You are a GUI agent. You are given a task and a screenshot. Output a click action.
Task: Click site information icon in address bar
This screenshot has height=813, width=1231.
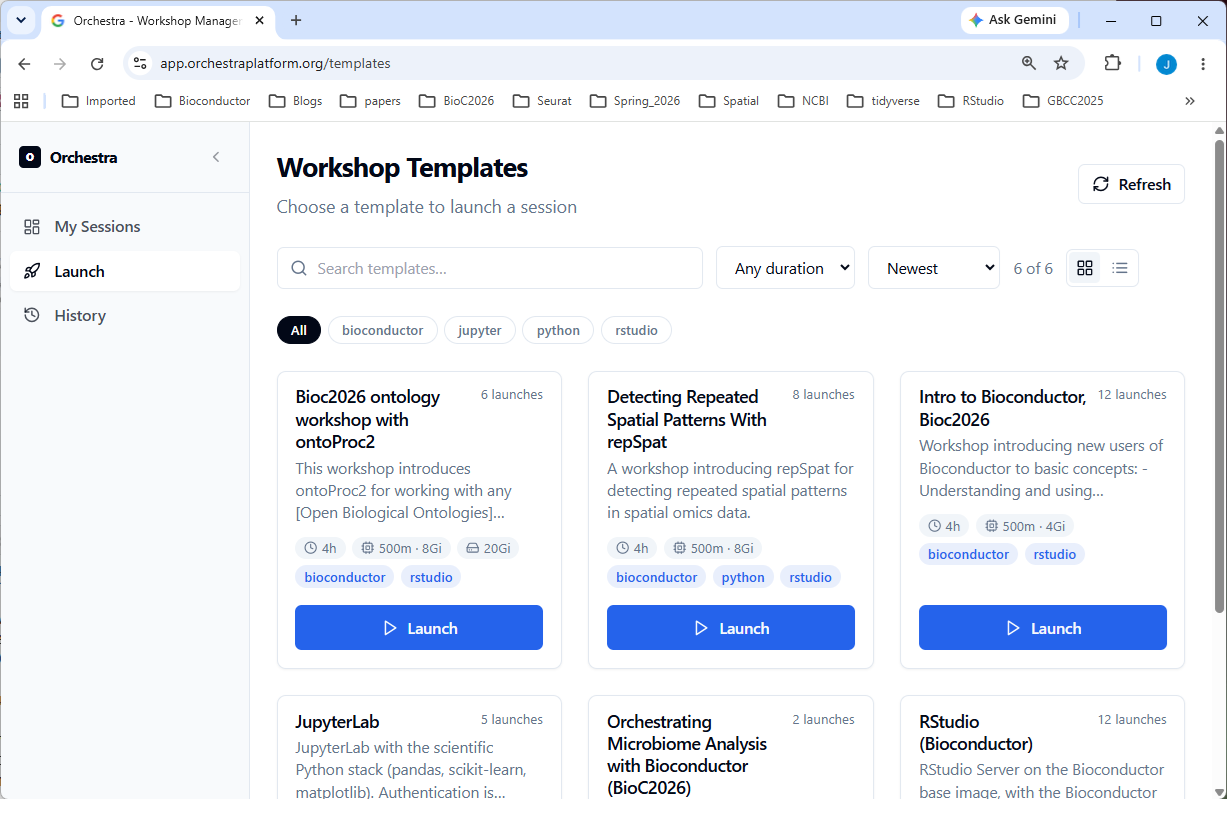(x=140, y=63)
